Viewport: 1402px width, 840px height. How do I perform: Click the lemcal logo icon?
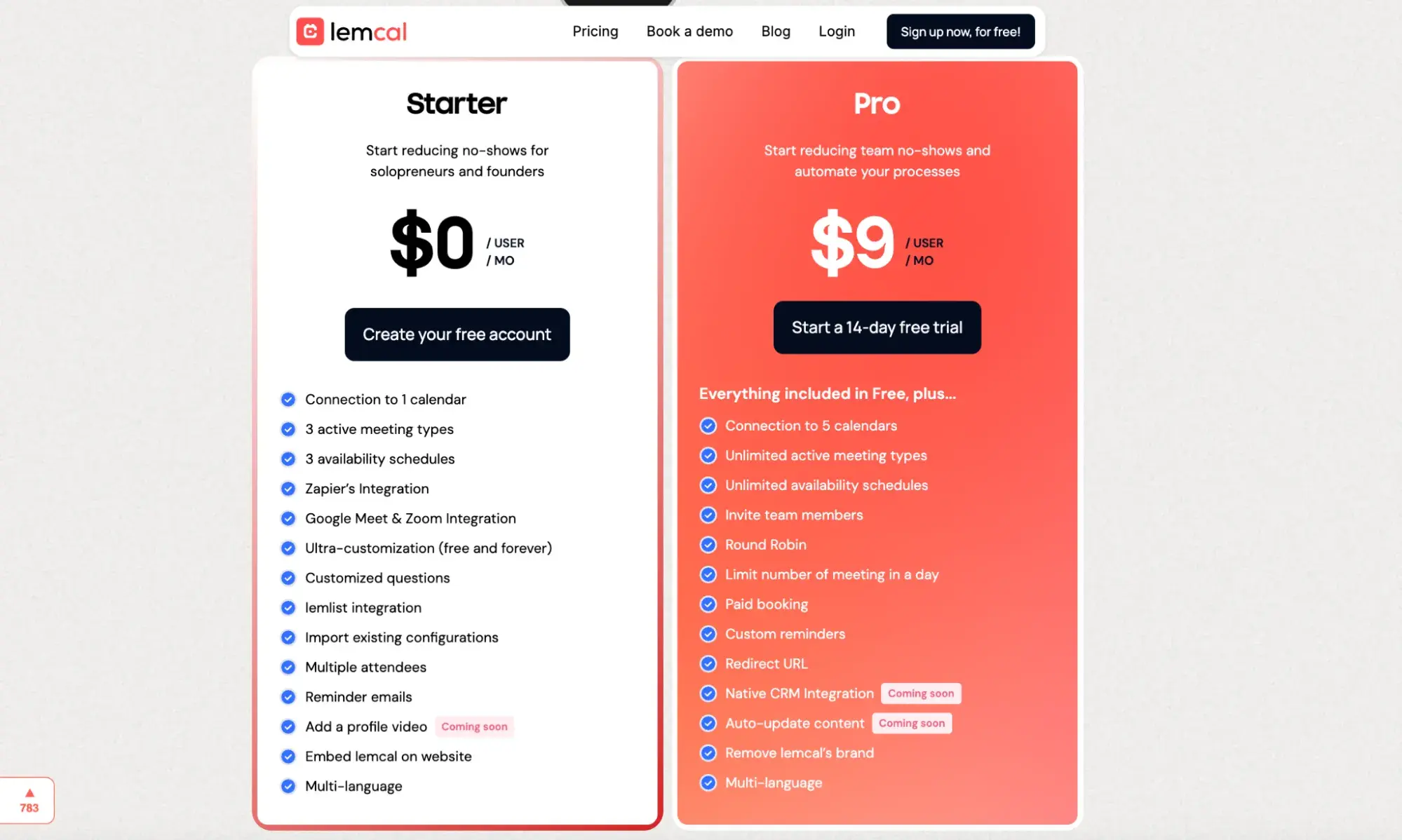click(309, 31)
